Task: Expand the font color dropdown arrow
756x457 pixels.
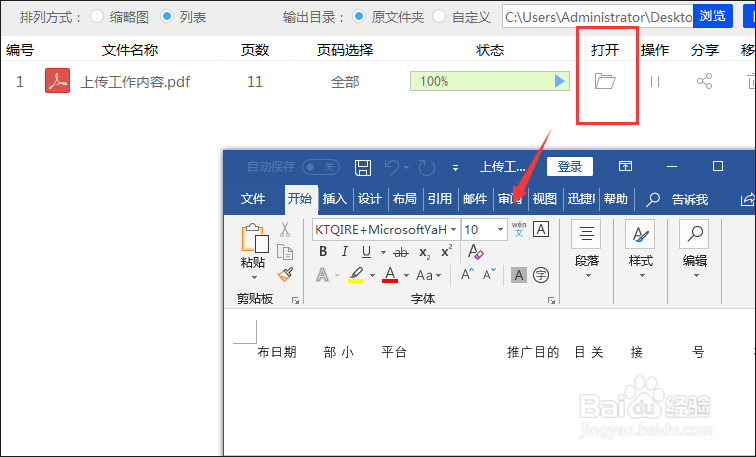Action: coord(406,275)
